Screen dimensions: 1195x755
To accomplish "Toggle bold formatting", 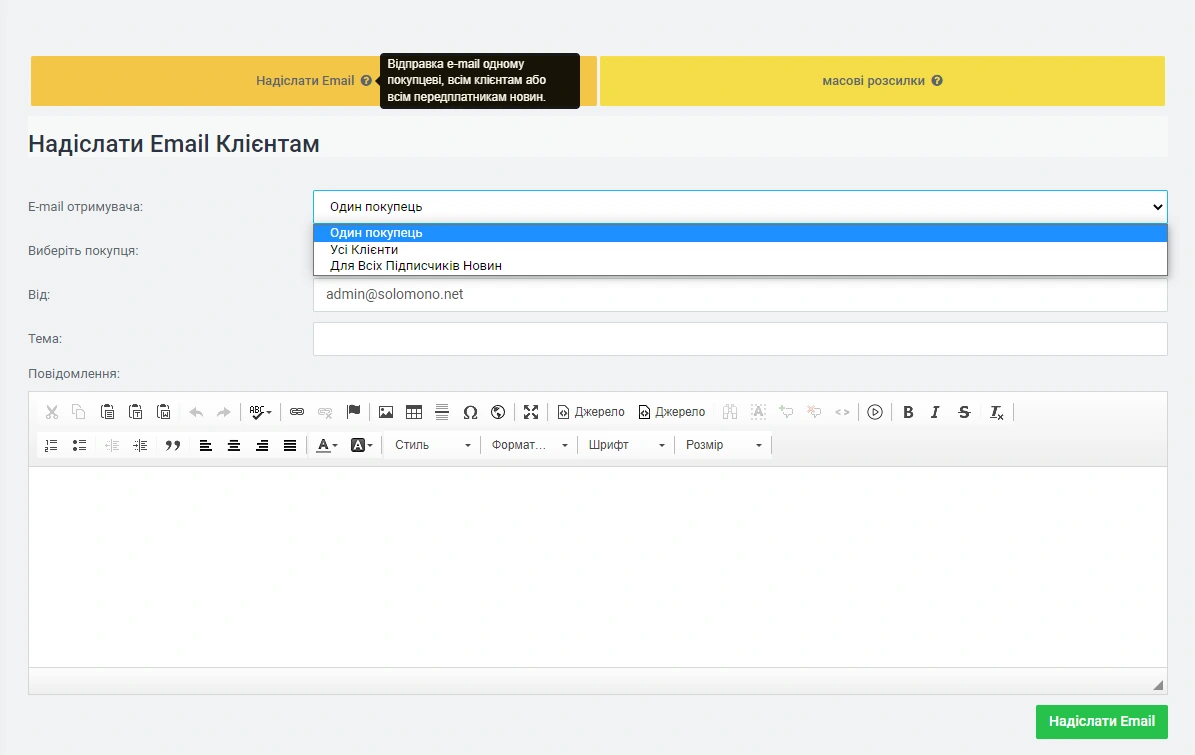I will click(908, 412).
